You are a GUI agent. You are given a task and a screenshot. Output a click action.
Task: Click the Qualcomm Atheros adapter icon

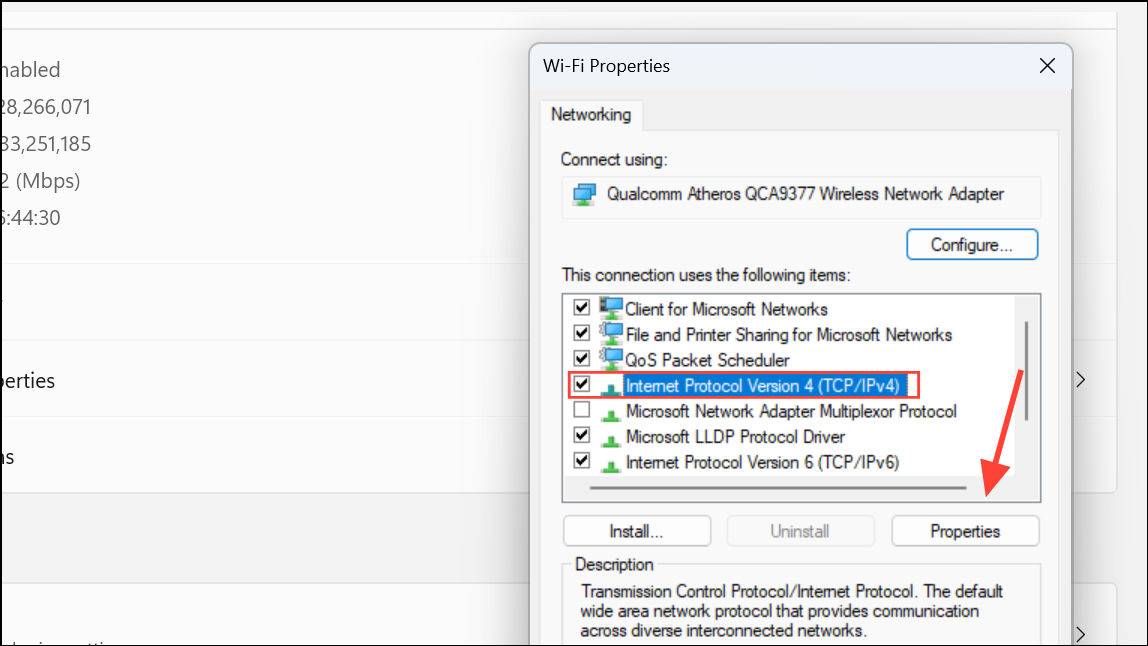point(582,195)
